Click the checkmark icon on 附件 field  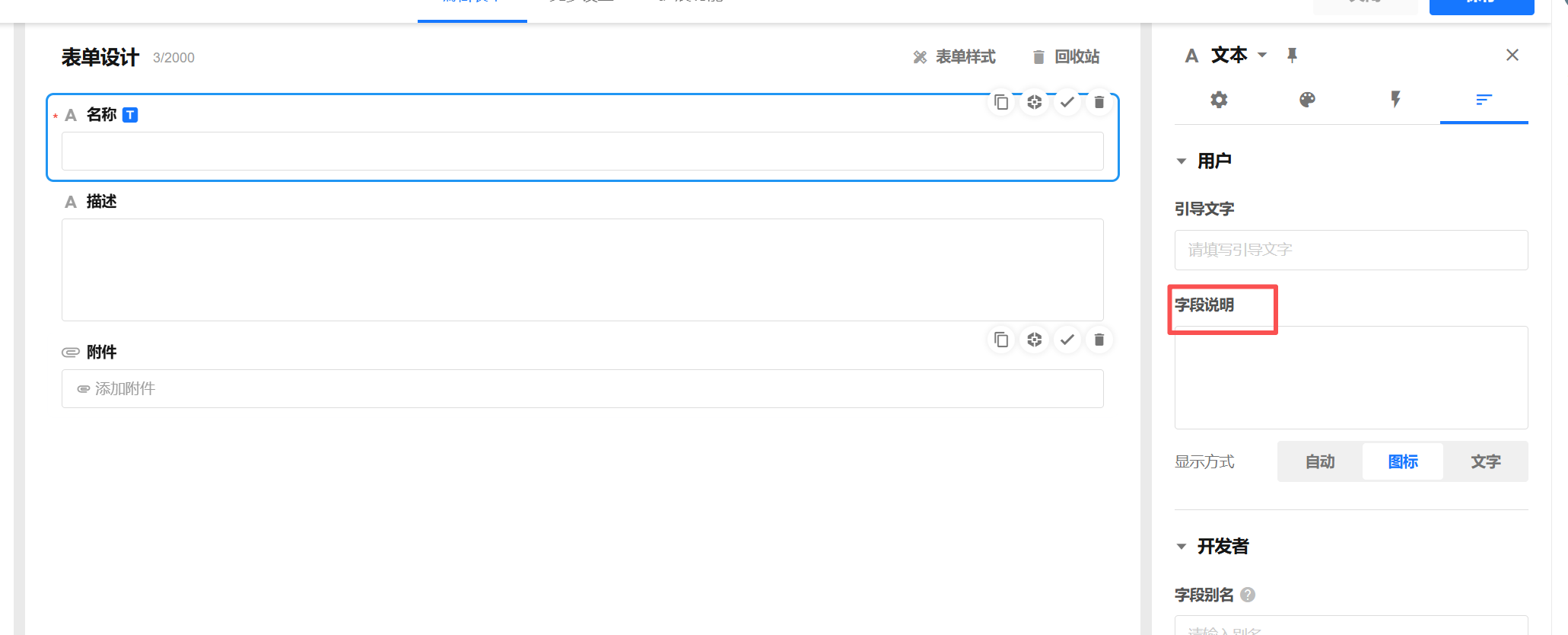coord(1067,340)
